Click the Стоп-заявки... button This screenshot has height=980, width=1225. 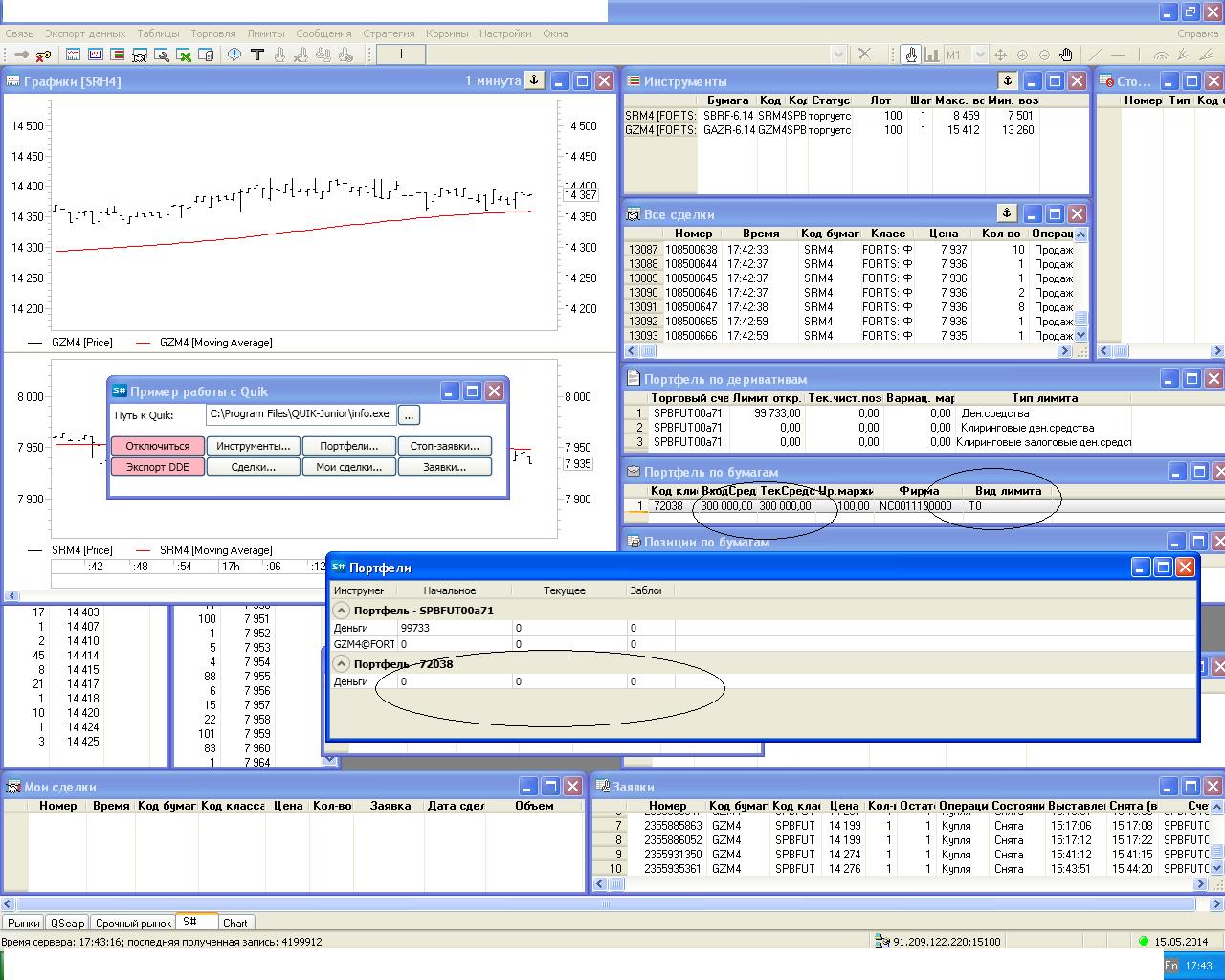[x=444, y=446]
